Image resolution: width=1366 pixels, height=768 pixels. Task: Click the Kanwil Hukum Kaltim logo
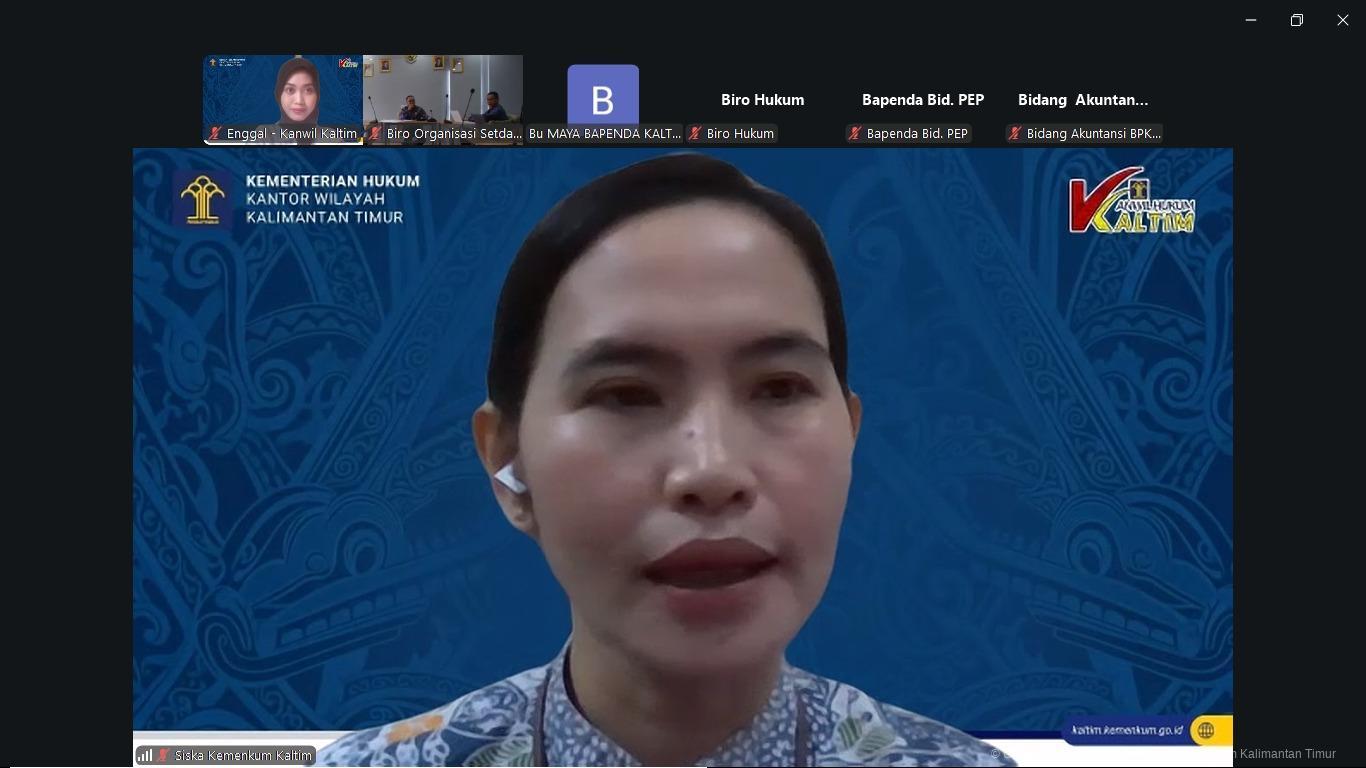click(x=1131, y=206)
